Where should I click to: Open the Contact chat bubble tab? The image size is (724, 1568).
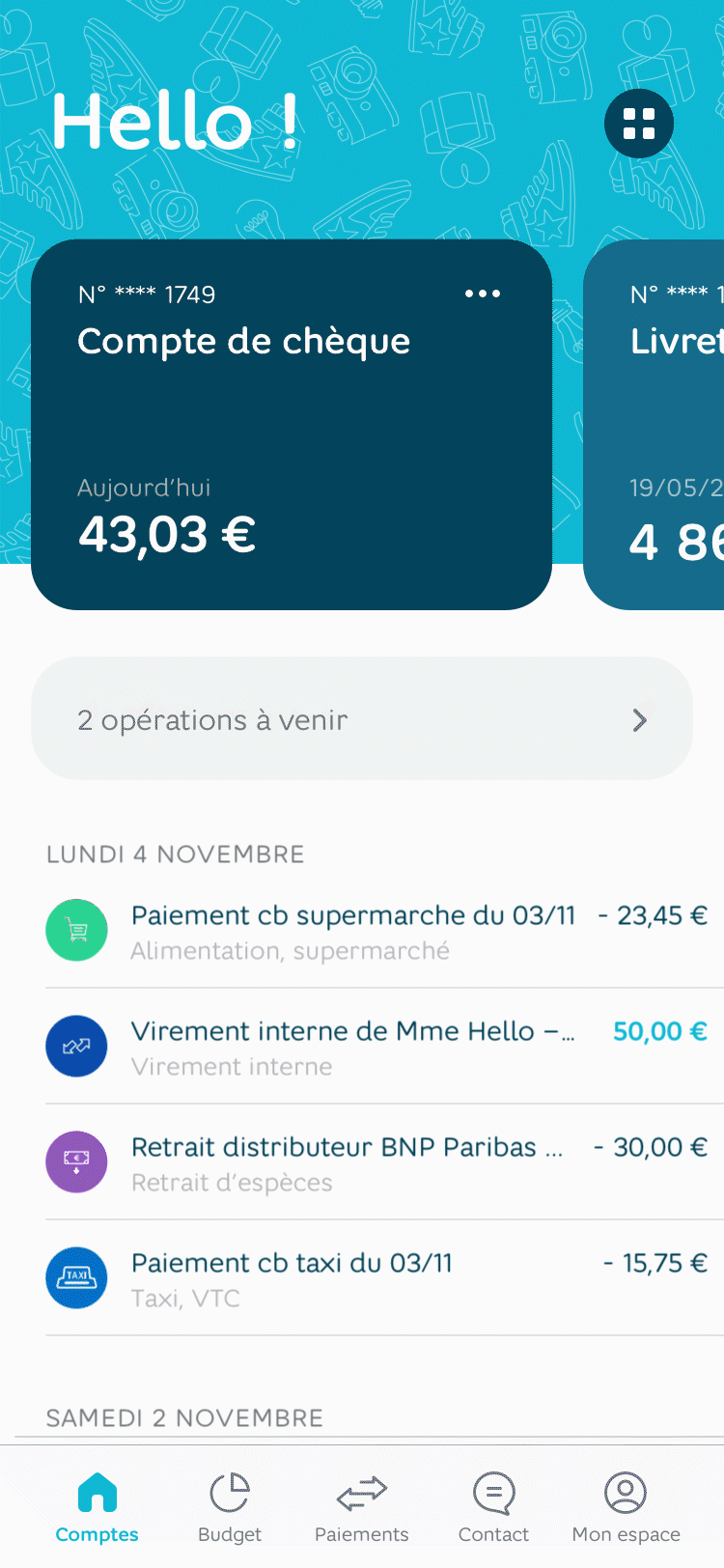click(x=493, y=1506)
